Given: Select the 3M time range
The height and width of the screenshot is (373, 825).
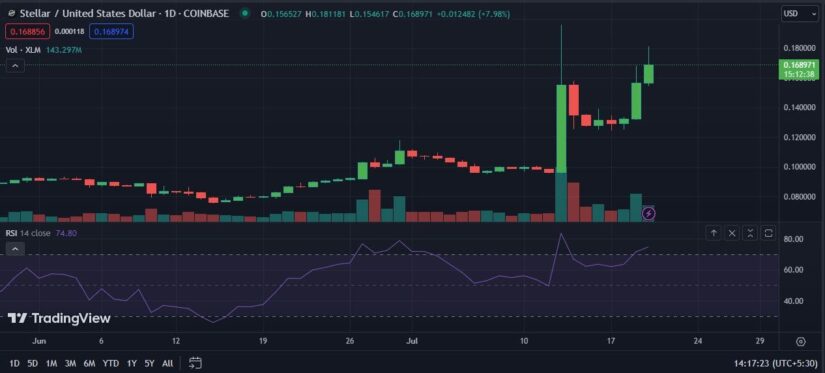Looking at the screenshot, I should [70, 364].
